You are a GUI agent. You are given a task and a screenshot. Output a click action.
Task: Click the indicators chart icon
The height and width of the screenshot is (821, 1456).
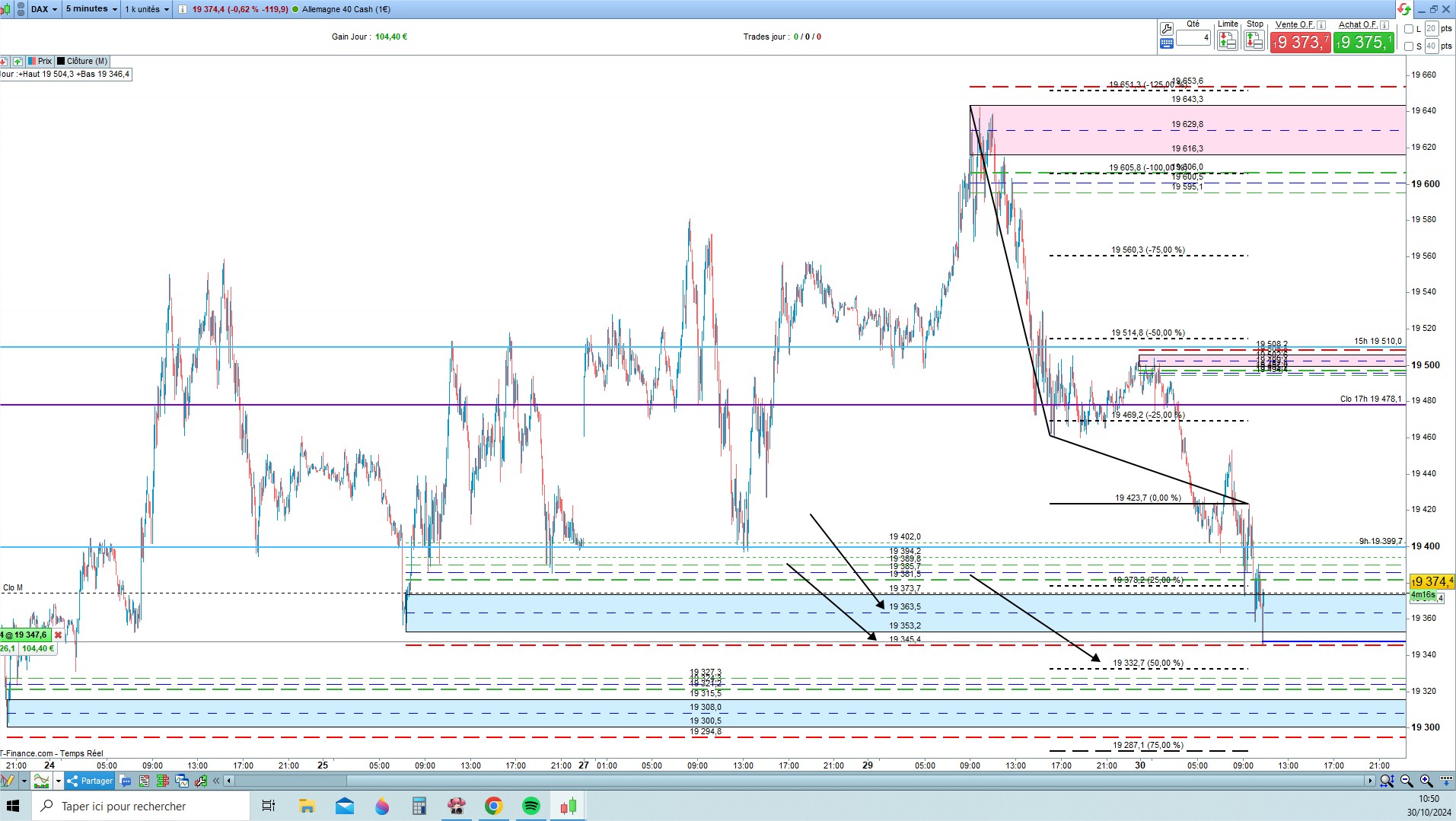pyautogui.click(x=41, y=781)
